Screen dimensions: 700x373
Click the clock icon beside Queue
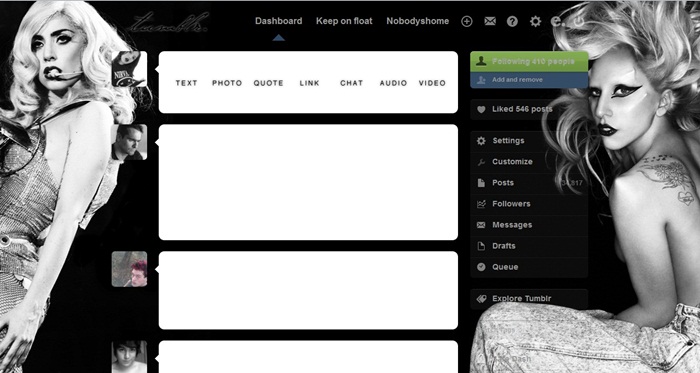click(x=481, y=267)
